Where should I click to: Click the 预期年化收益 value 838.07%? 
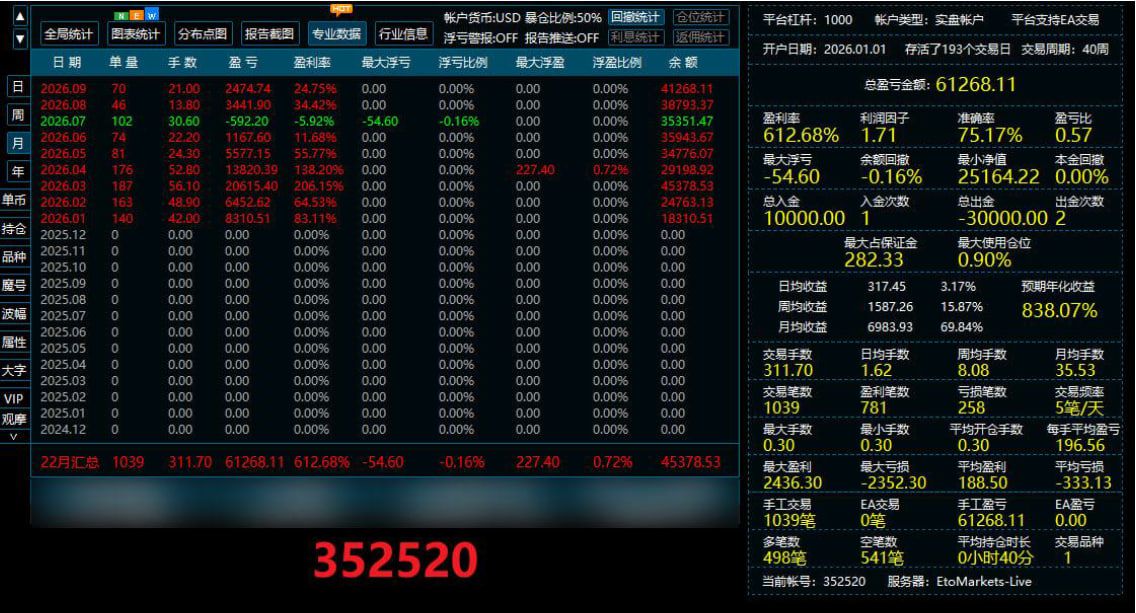(x=1059, y=311)
